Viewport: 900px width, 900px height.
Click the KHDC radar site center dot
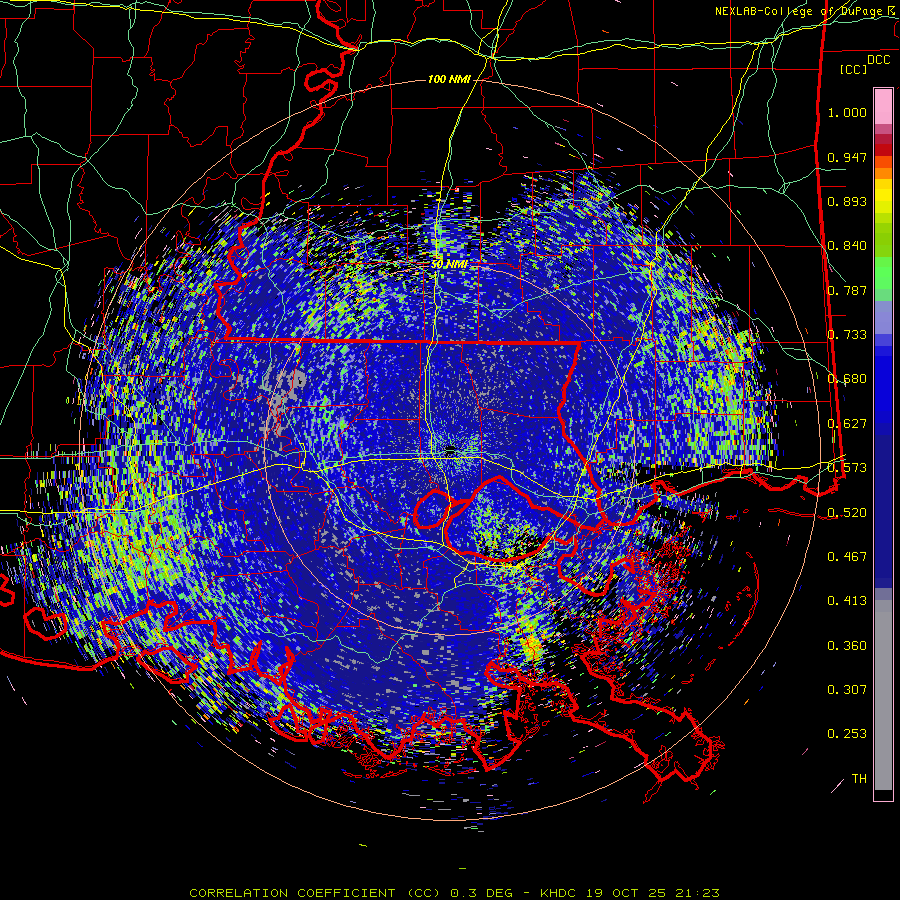coord(451,449)
